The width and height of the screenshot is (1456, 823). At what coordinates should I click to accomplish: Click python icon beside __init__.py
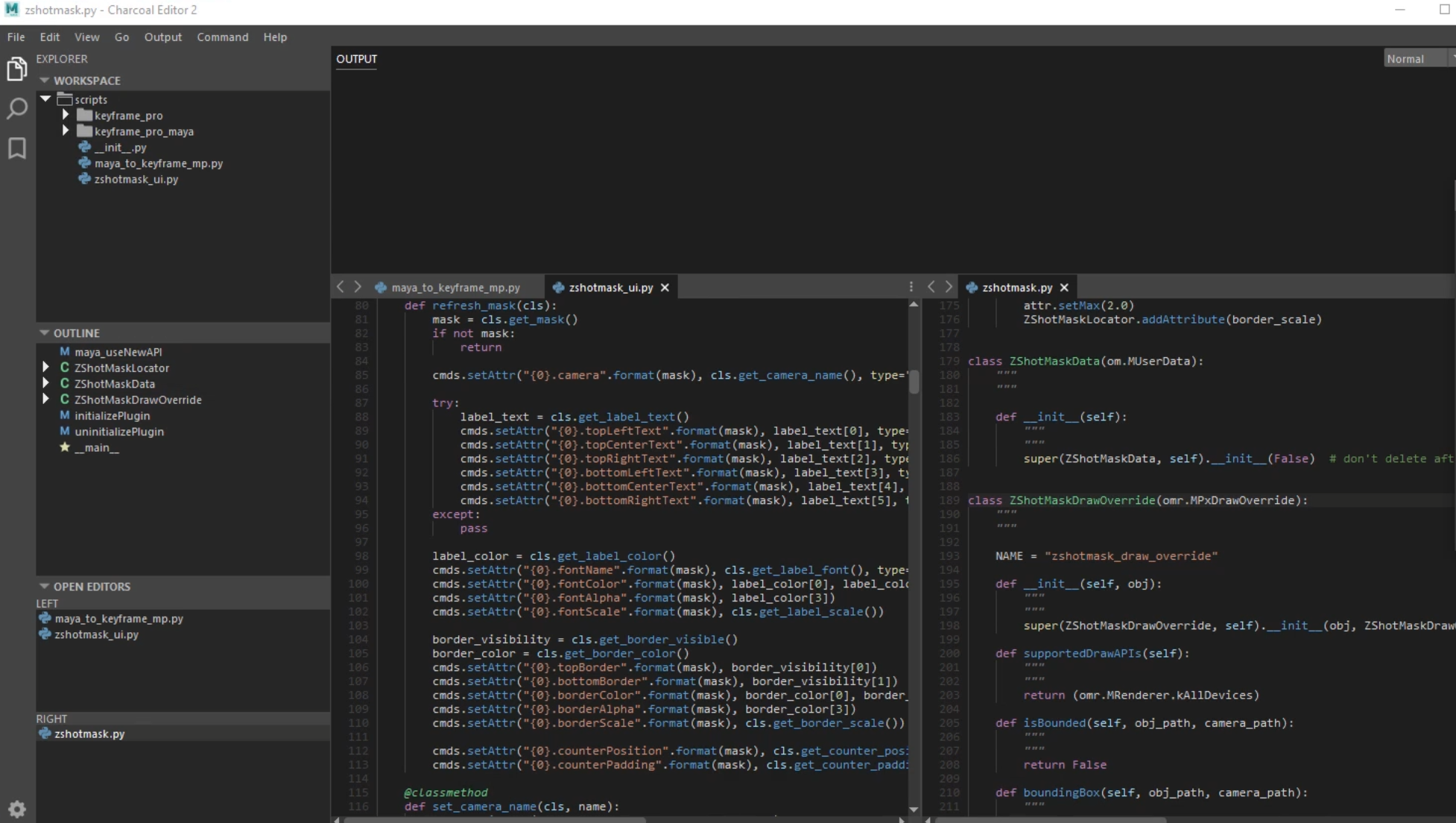pyautogui.click(x=85, y=147)
